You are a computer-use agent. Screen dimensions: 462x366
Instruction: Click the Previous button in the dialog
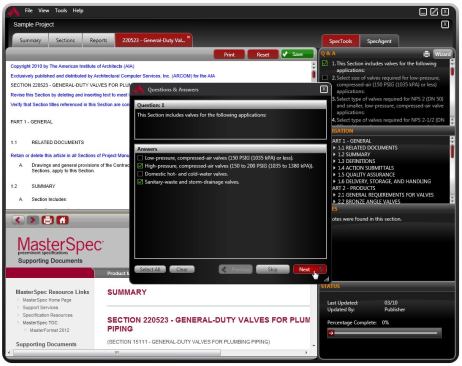[235, 269]
